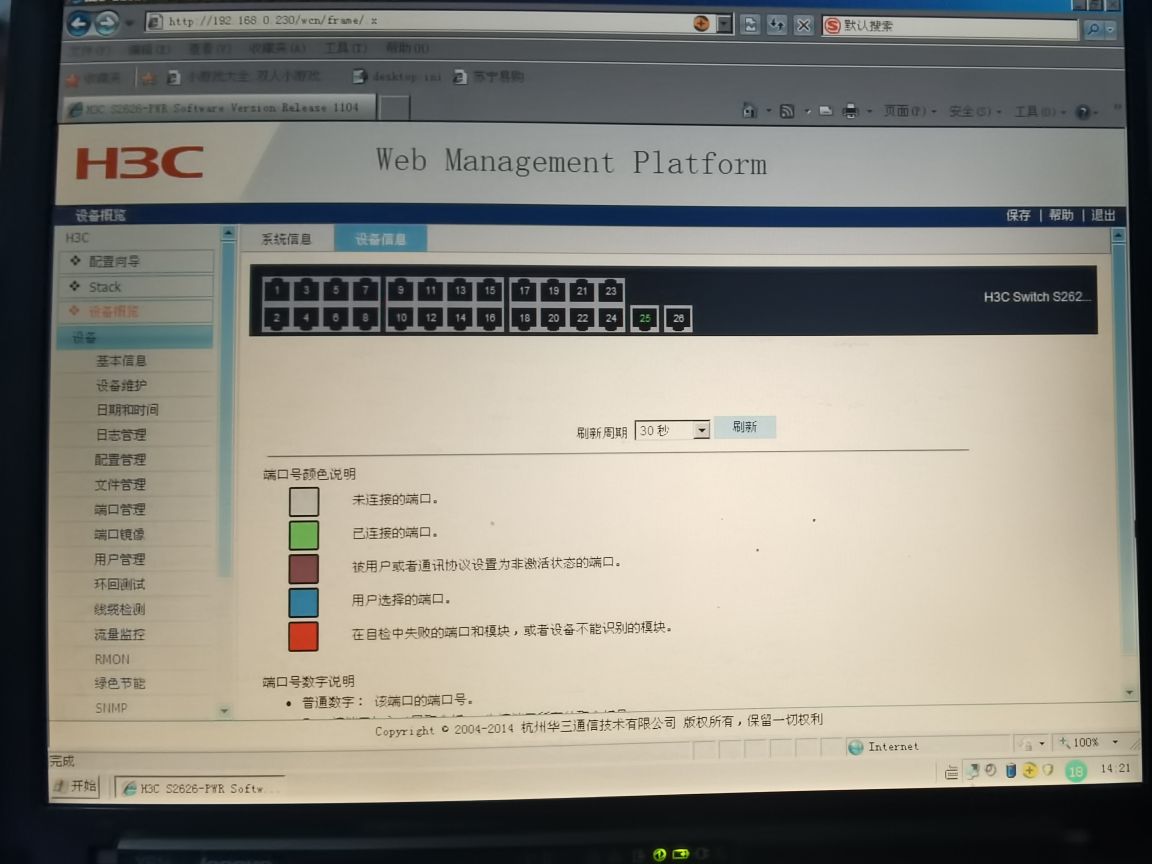Select connected green port 25
This screenshot has width=1152, height=864.
(x=644, y=318)
